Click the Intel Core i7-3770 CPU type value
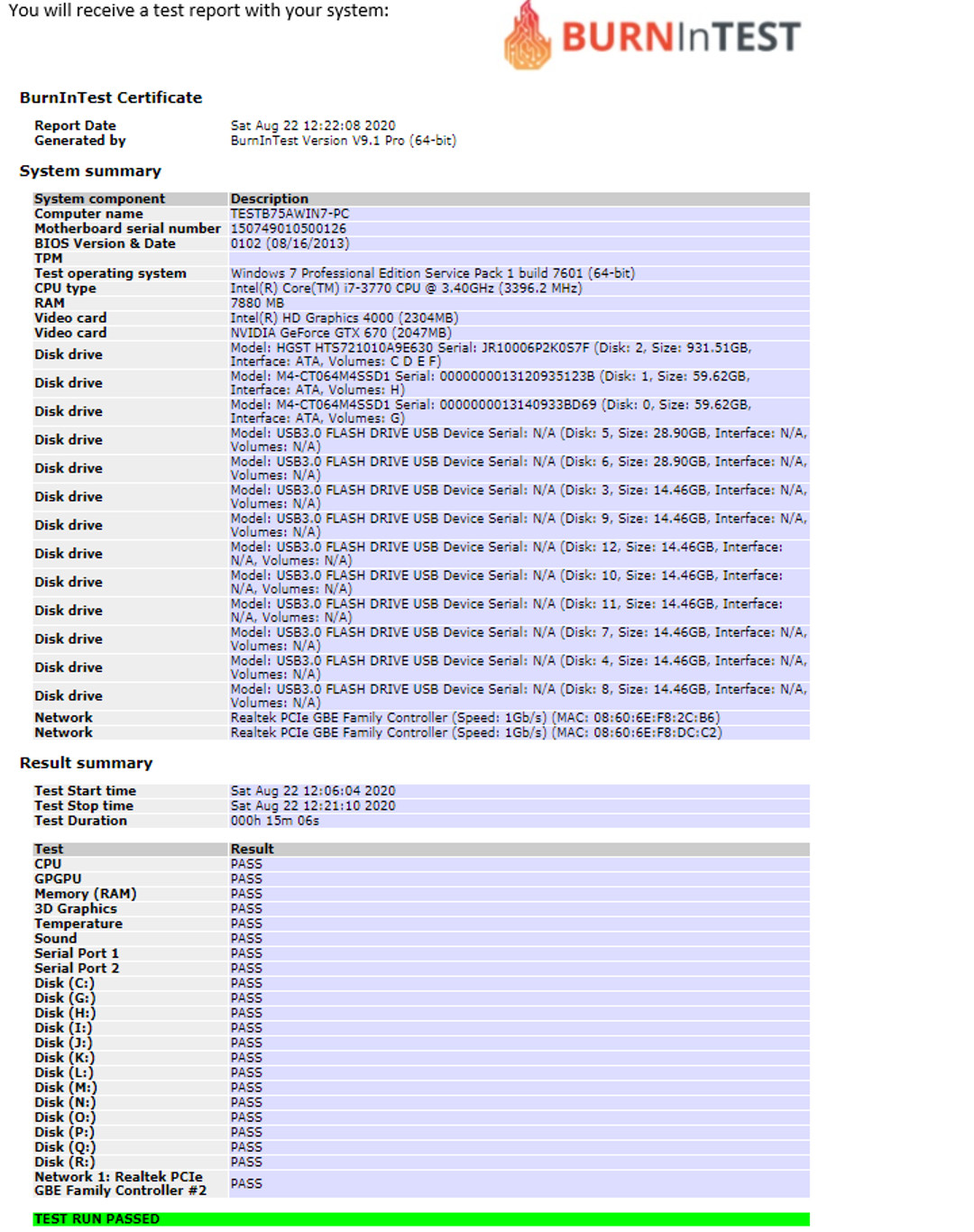This screenshot has height=1232, width=974. pos(407,289)
